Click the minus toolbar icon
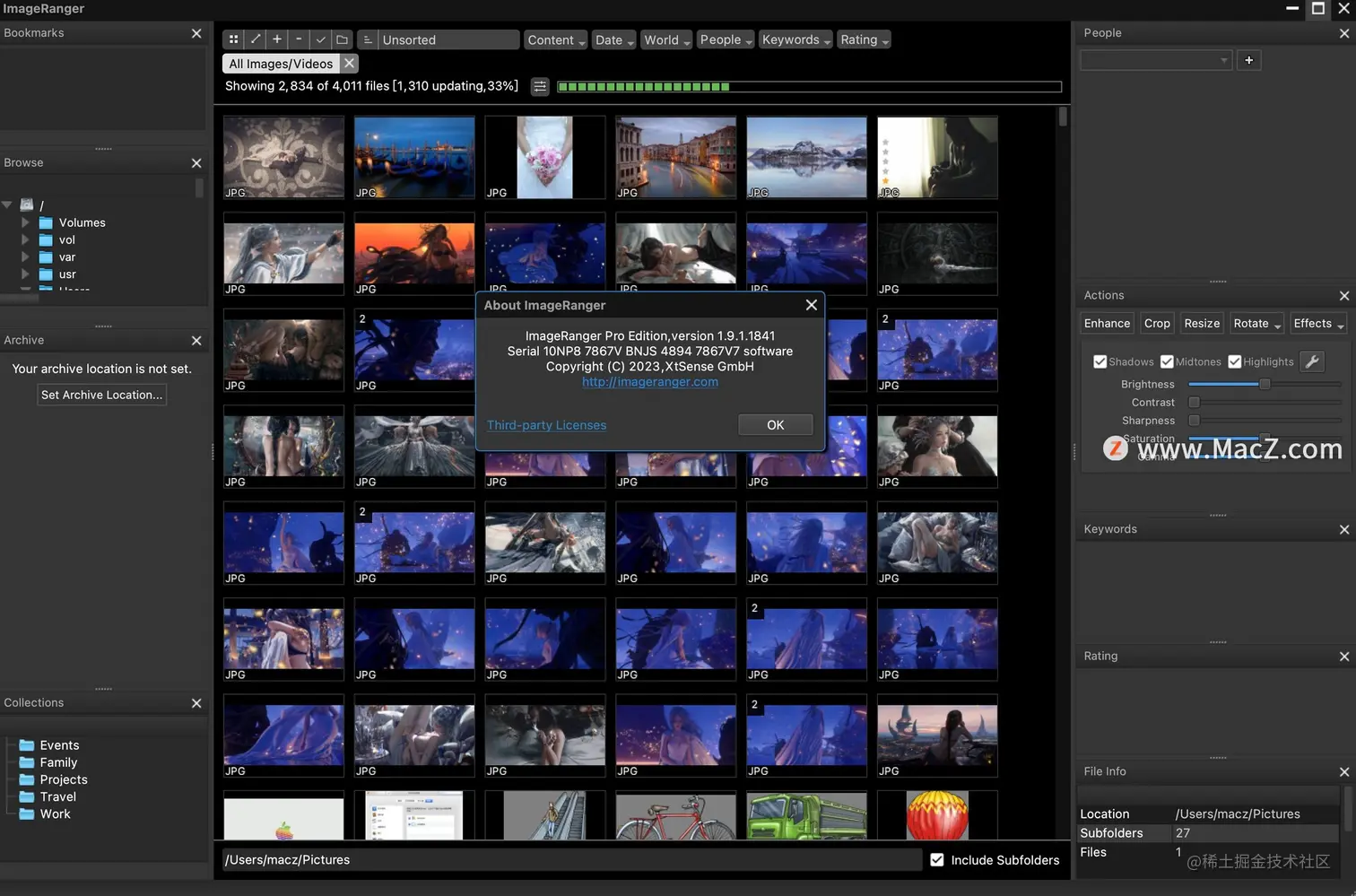 point(299,39)
